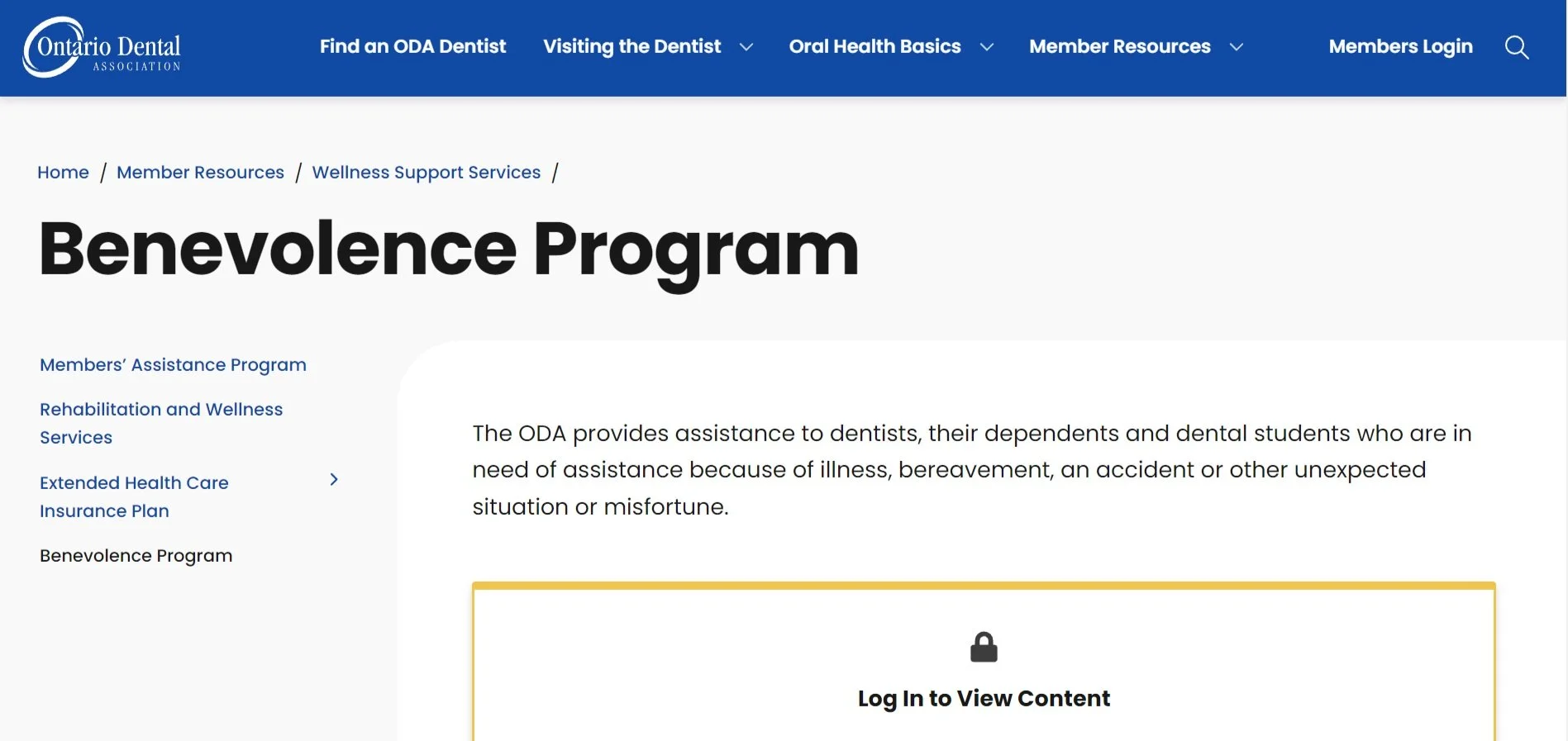Click the Ontario Dental Association logo
This screenshot has height=741, width=1568.
[x=102, y=47]
